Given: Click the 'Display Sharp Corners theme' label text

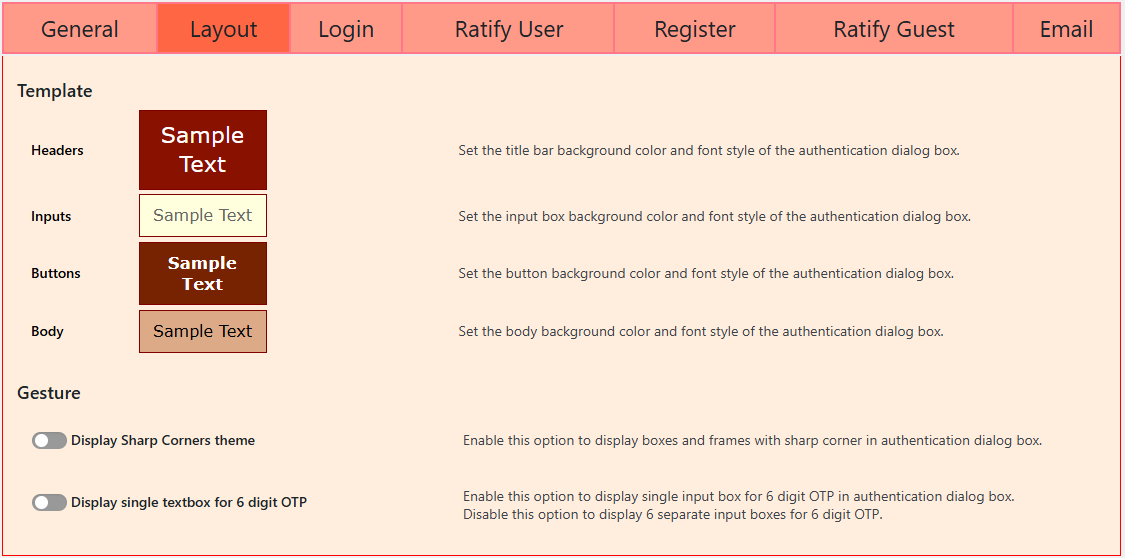Looking at the screenshot, I should pos(163,440).
